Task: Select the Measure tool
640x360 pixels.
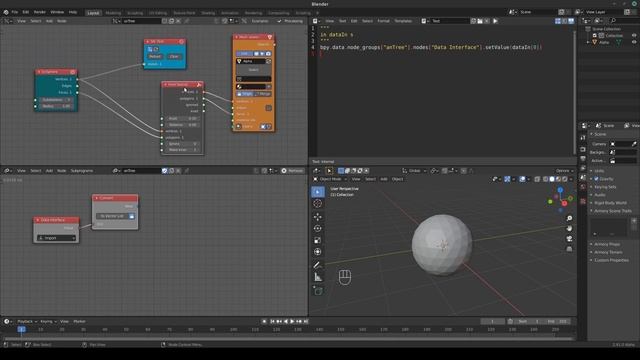Action: coord(318,277)
